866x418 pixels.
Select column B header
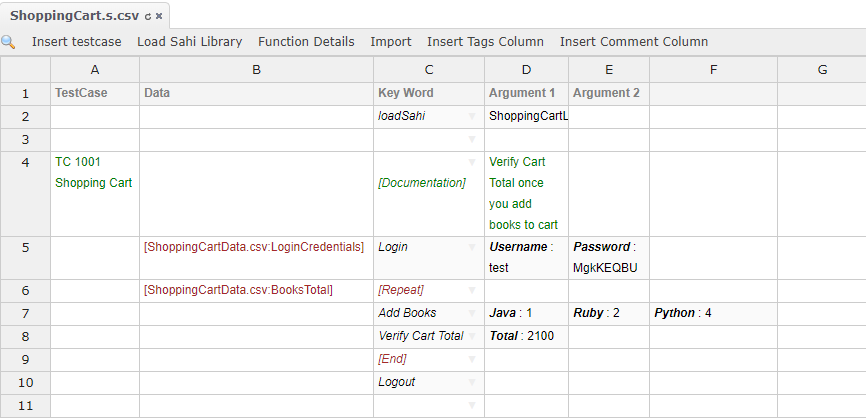256,69
